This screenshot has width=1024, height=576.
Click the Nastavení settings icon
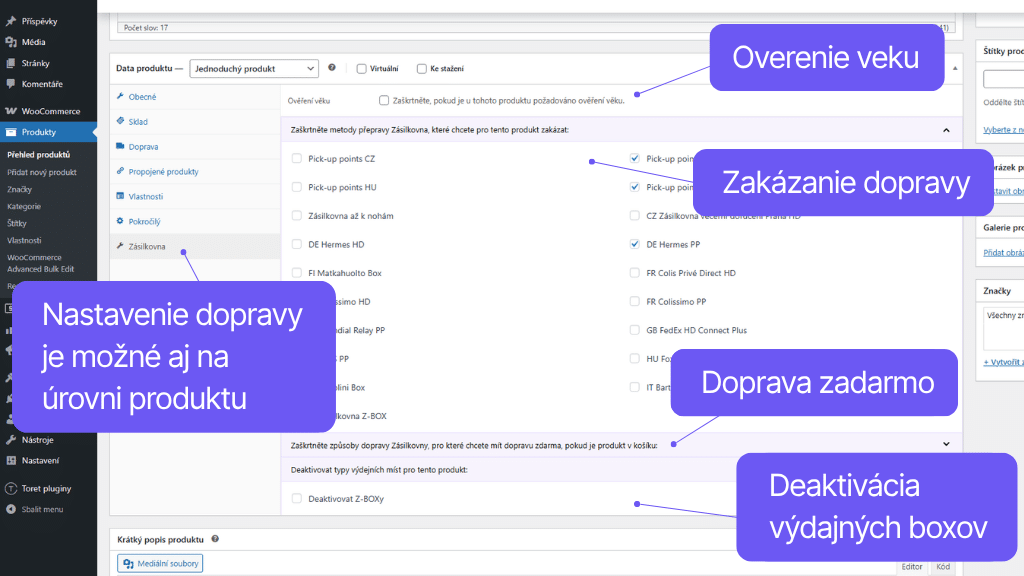10,460
